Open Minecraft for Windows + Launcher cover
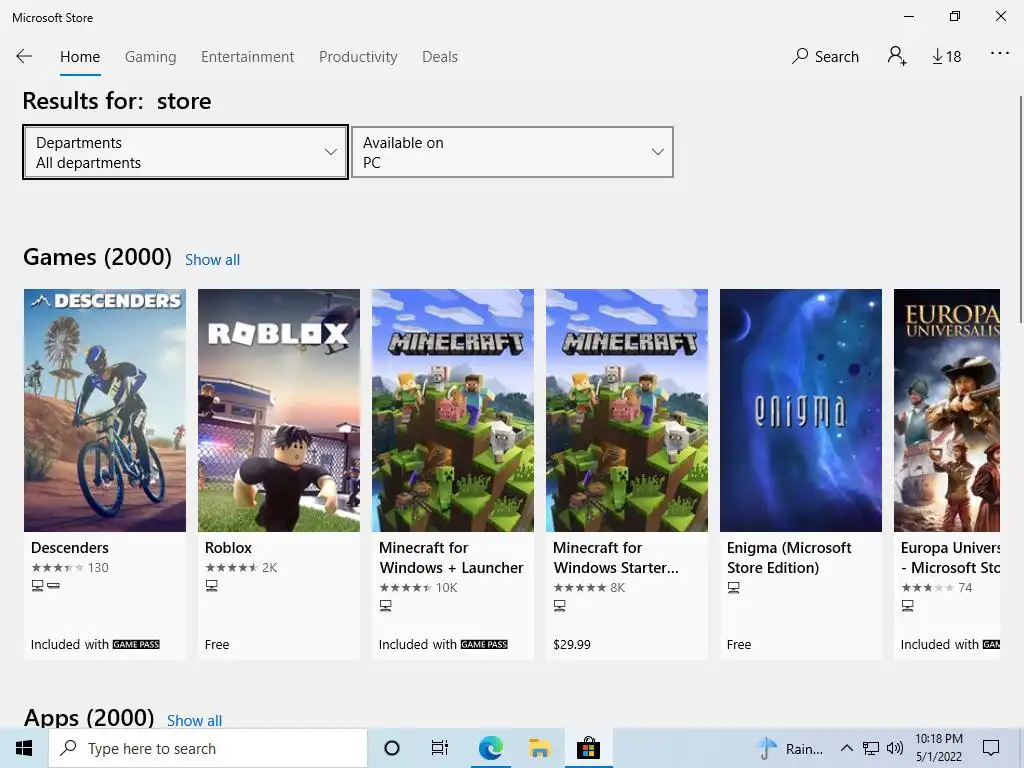This screenshot has width=1024, height=768. (453, 410)
